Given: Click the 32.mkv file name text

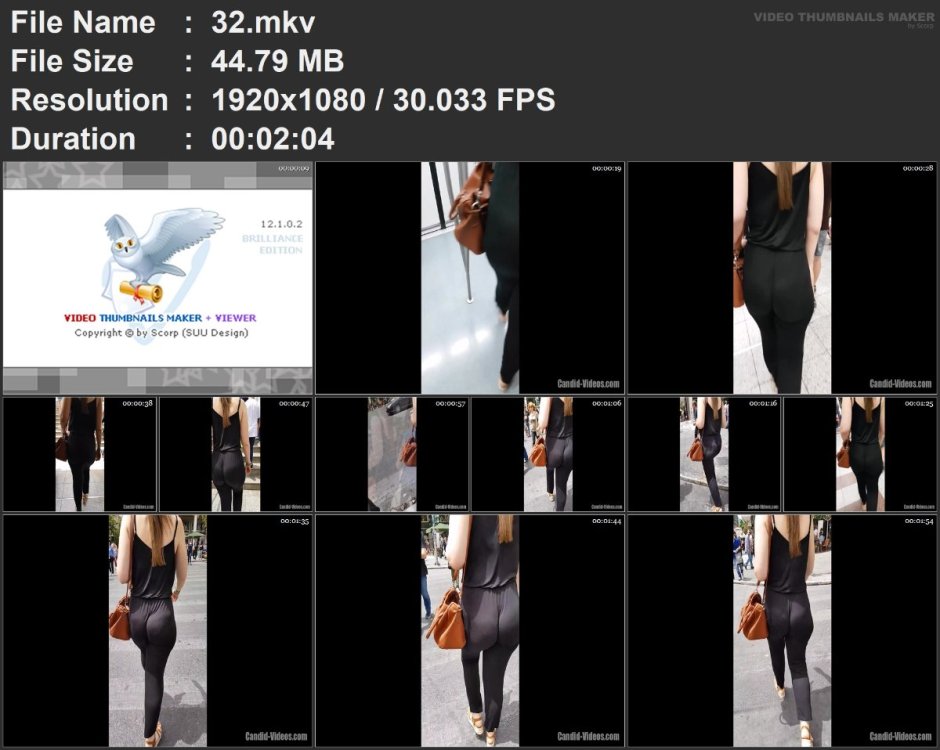Looking at the screenshot, I should point(263,23).
